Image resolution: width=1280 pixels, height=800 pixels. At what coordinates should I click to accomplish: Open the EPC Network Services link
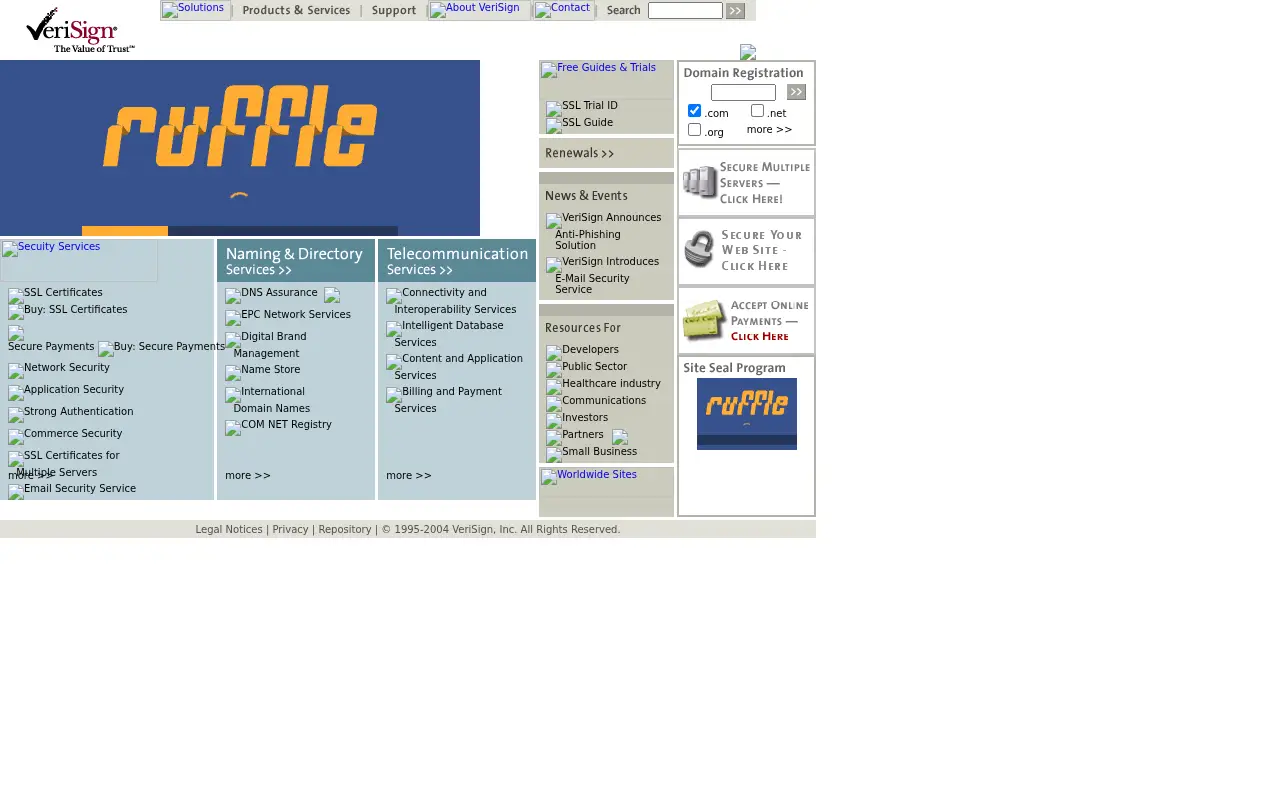pos(296,315)
